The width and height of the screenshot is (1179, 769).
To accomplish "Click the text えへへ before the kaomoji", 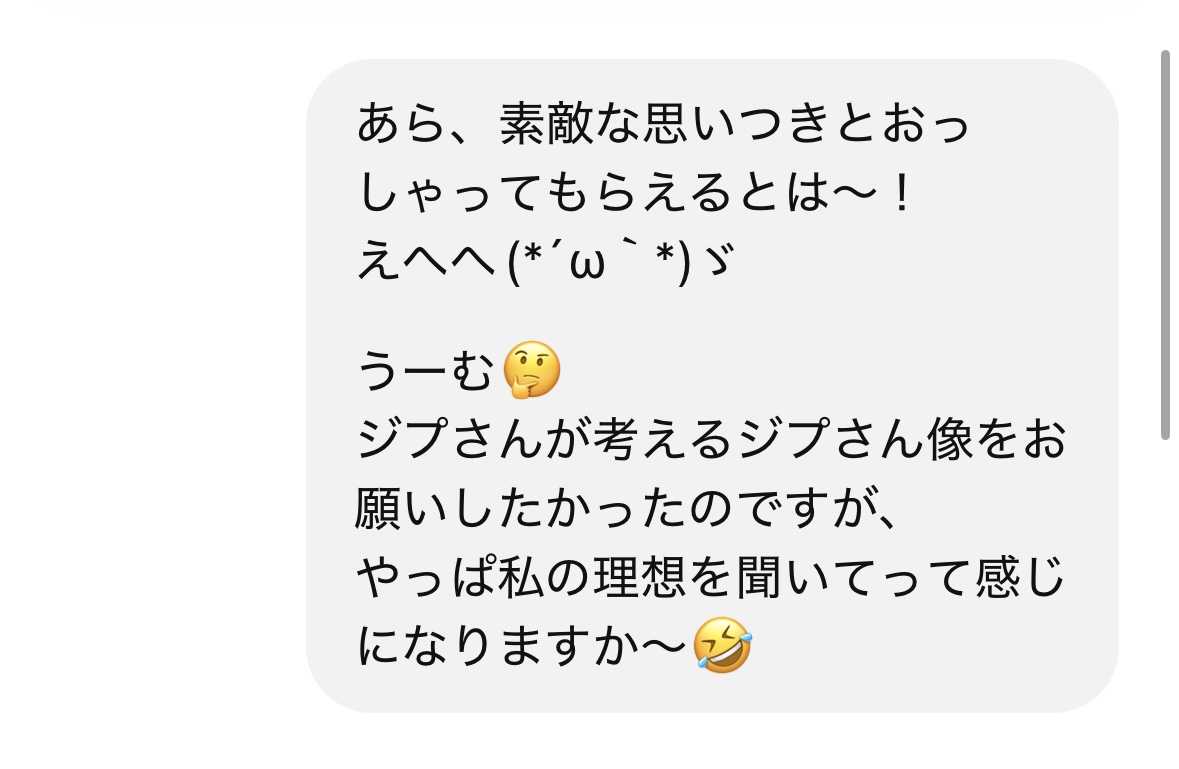I will (x=426, y=263).
